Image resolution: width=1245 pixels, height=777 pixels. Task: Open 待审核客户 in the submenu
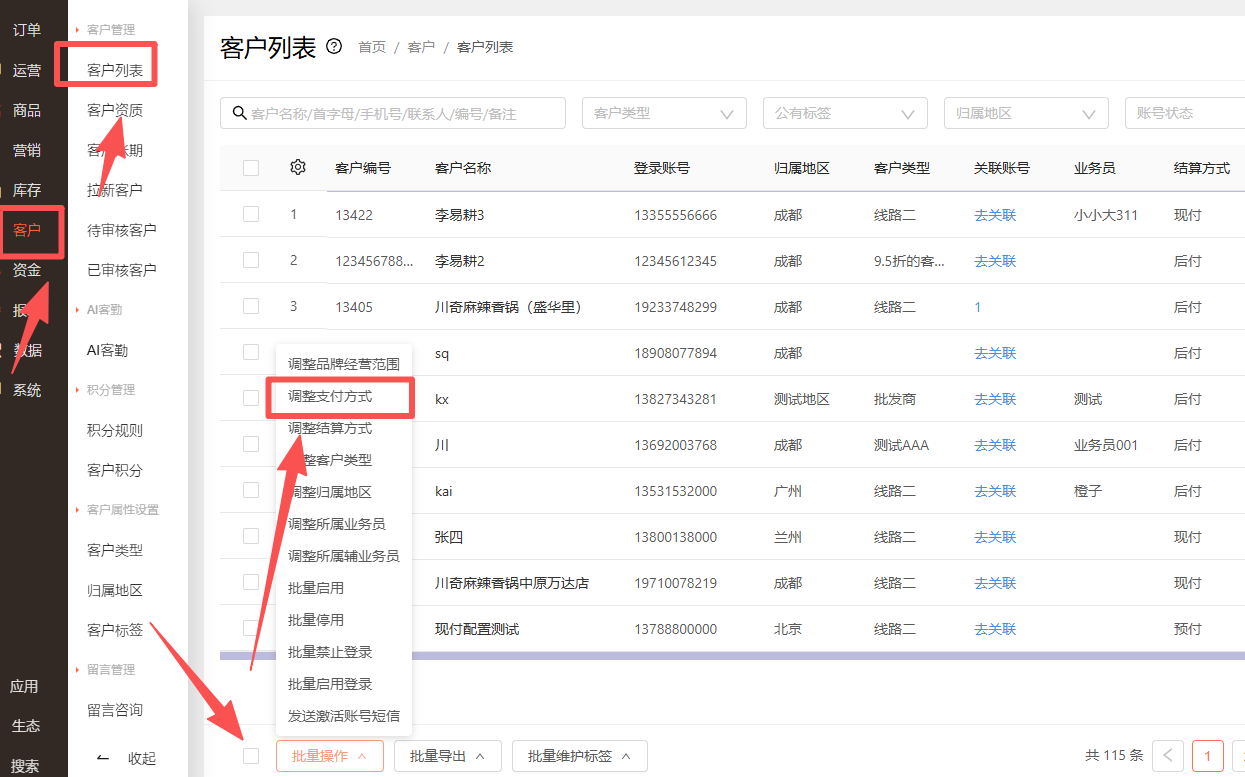coord(122,230)
